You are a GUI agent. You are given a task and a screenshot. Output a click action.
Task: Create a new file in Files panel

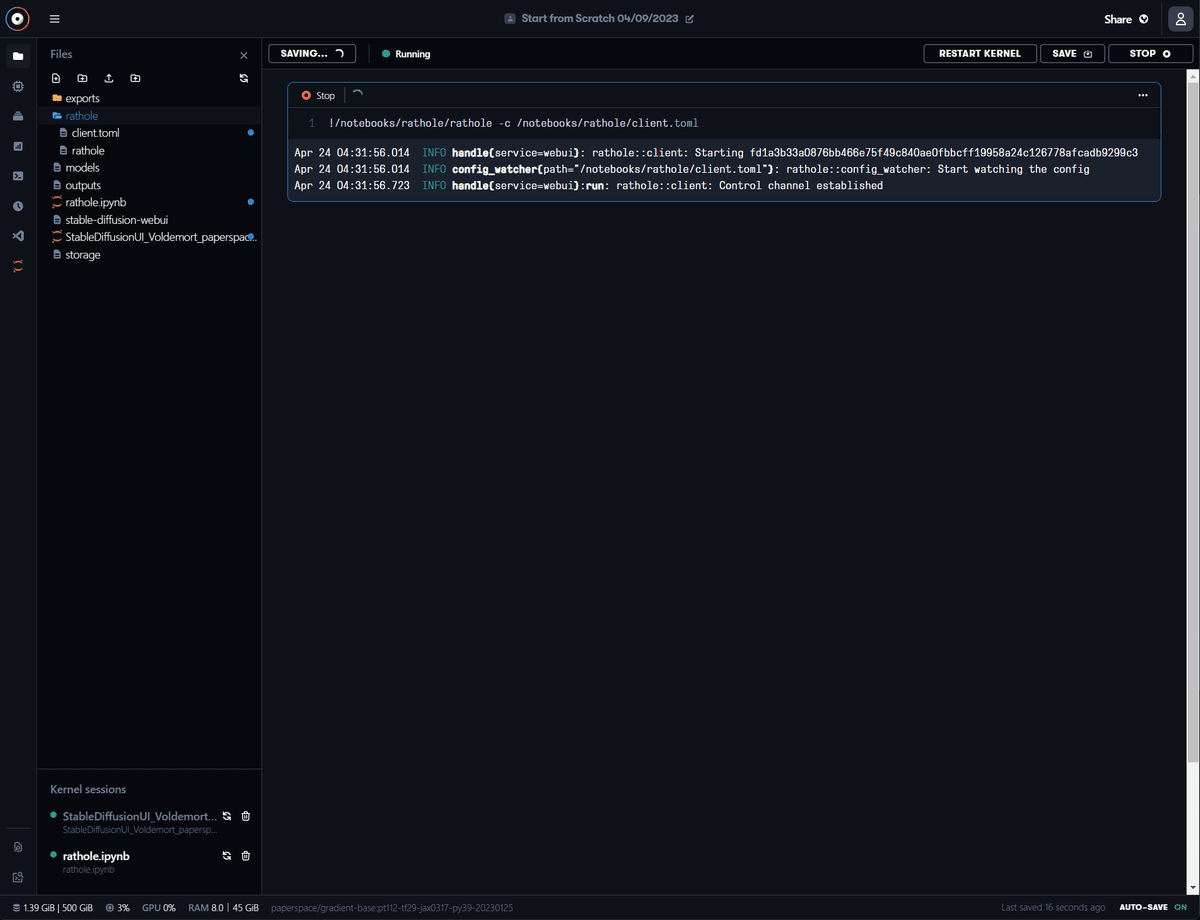pos(56,78)
